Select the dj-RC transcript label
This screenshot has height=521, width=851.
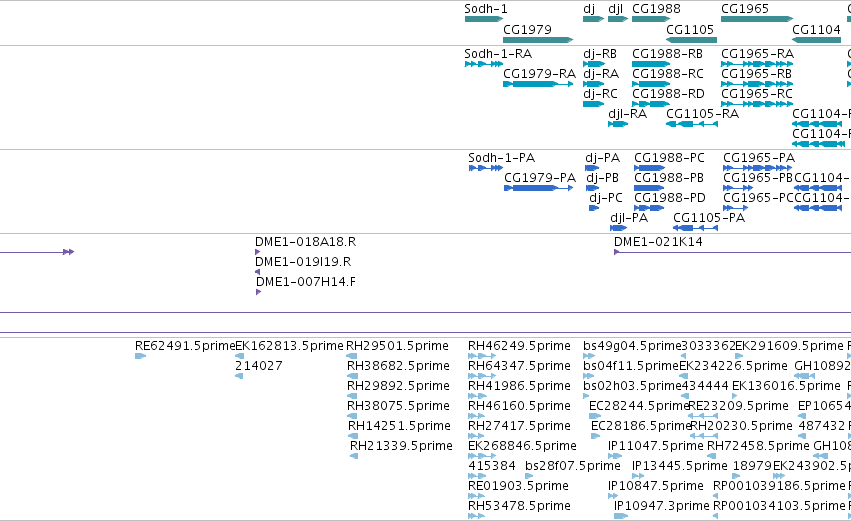point(600,94)
